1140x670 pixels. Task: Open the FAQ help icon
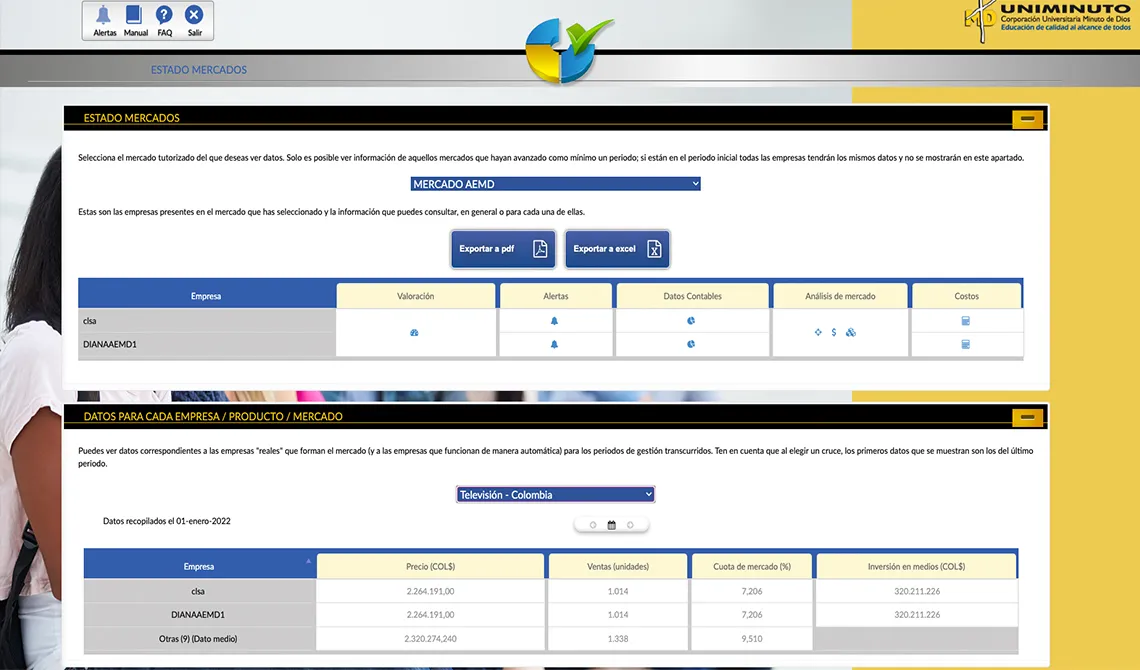point(164,20)
